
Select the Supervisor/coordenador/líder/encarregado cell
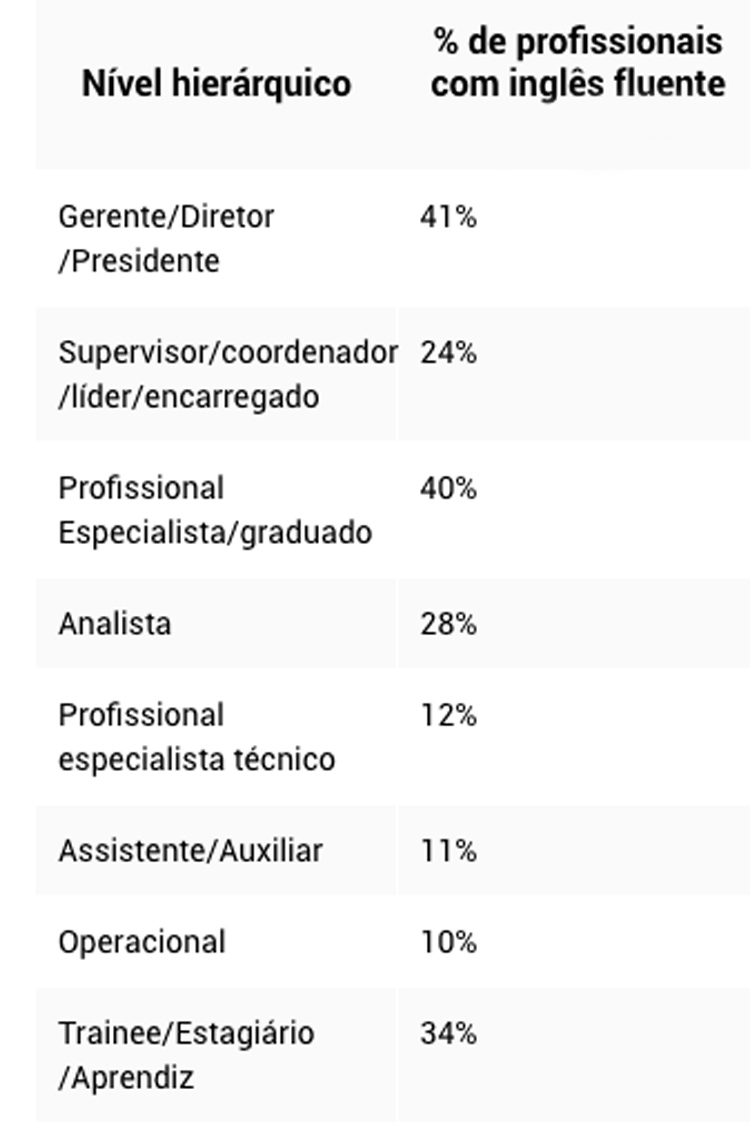[x=227, y=374]
